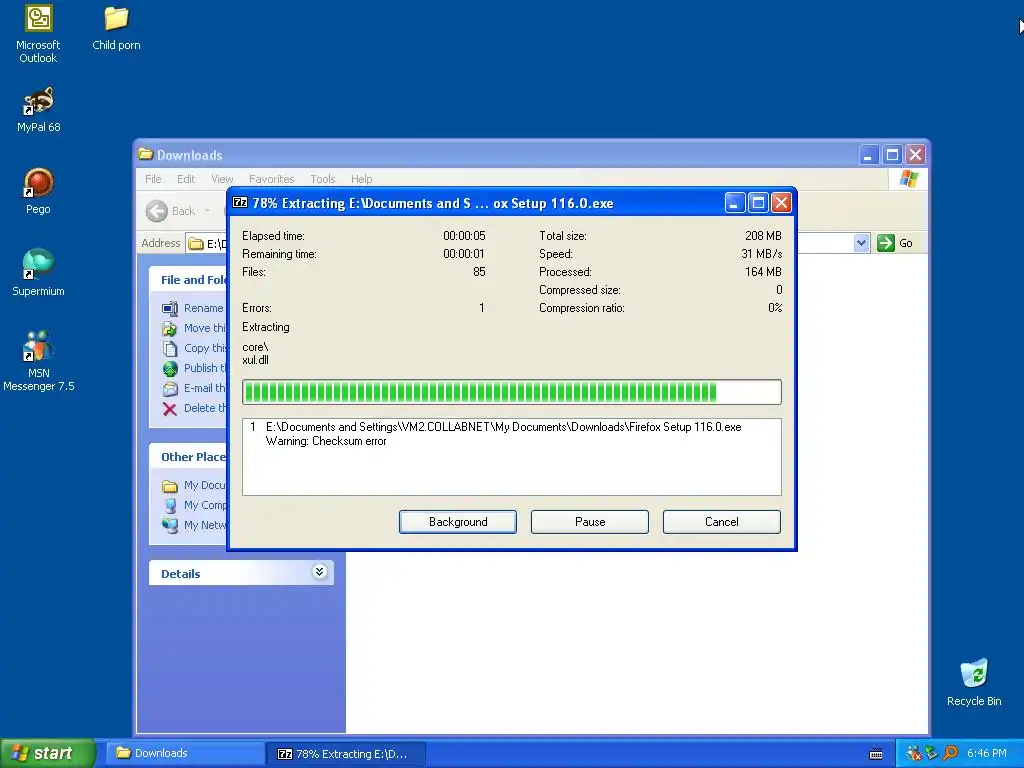Open My Computer from Other Places

pos(193,505)
